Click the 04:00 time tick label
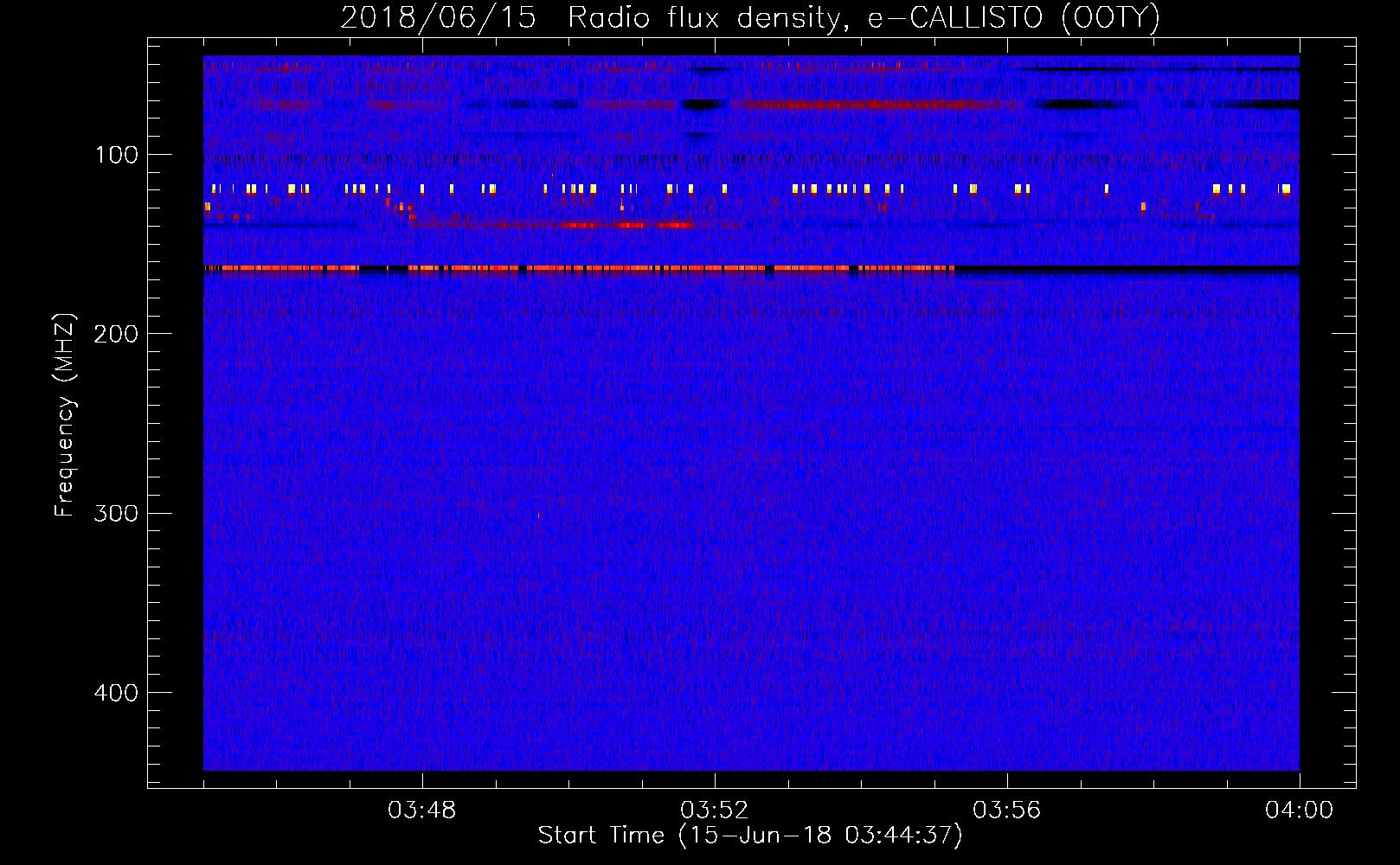The width and height of the screenshot is (1400, 865). (x=1300, y=811)
